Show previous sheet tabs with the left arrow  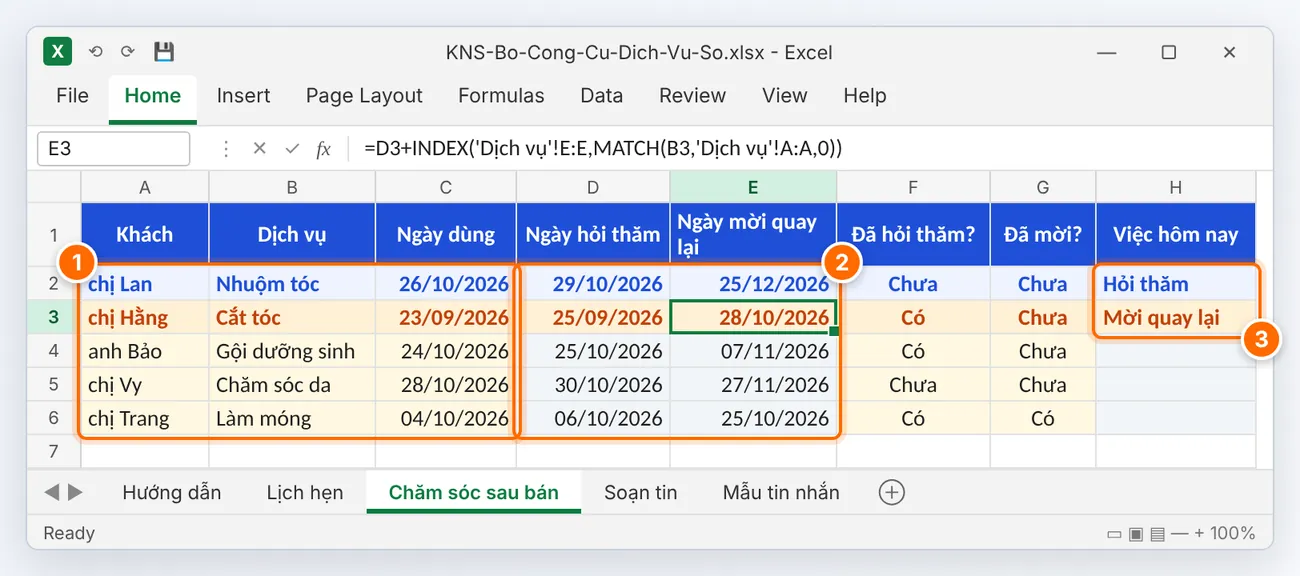click(52, 492)
